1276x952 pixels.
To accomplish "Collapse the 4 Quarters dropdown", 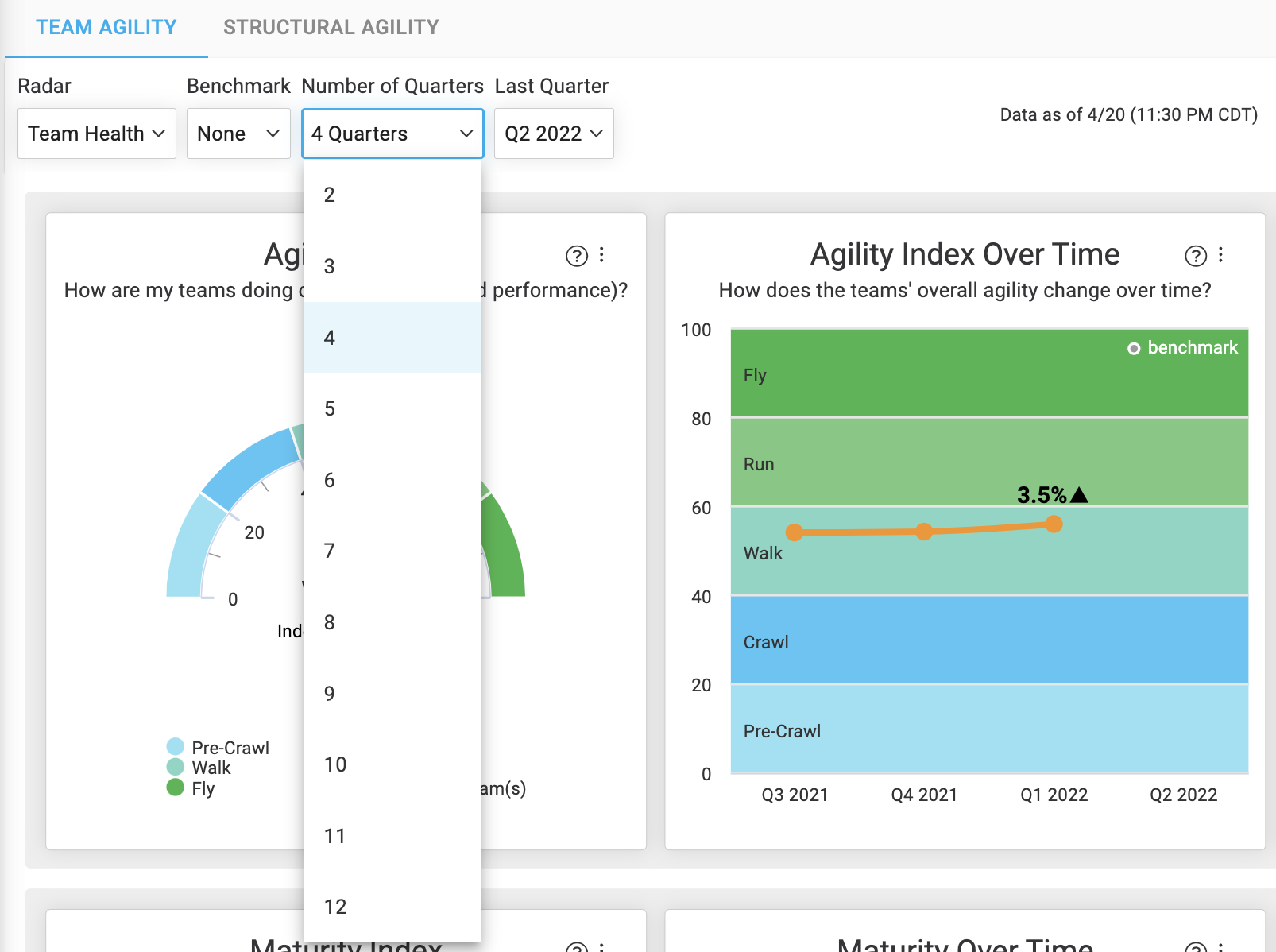I will pos(392,134).
